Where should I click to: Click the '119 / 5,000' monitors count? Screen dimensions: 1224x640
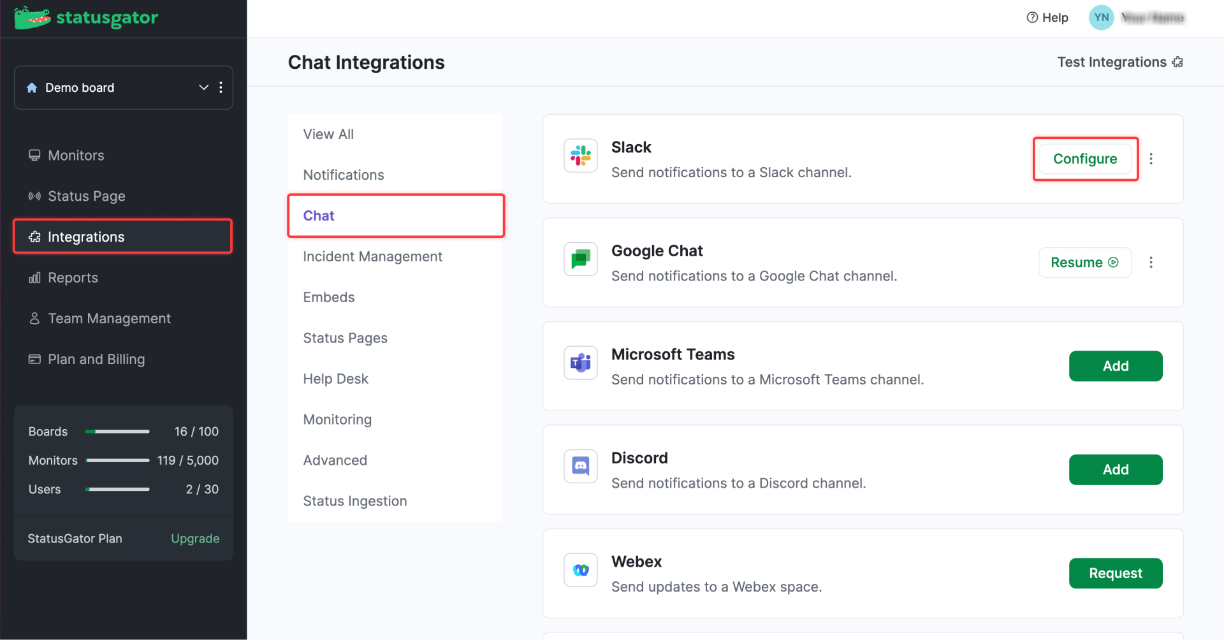(x=188, y=461)
